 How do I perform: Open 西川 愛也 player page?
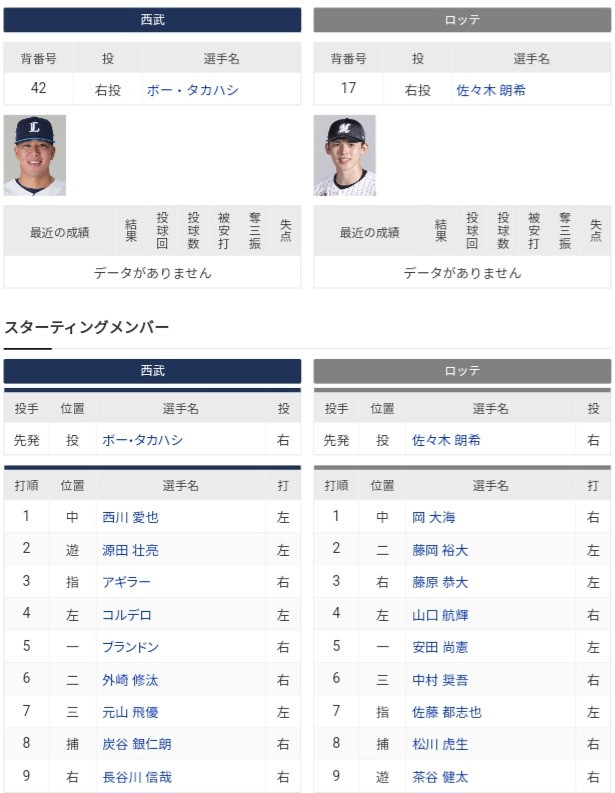click(x=130, y=517)
